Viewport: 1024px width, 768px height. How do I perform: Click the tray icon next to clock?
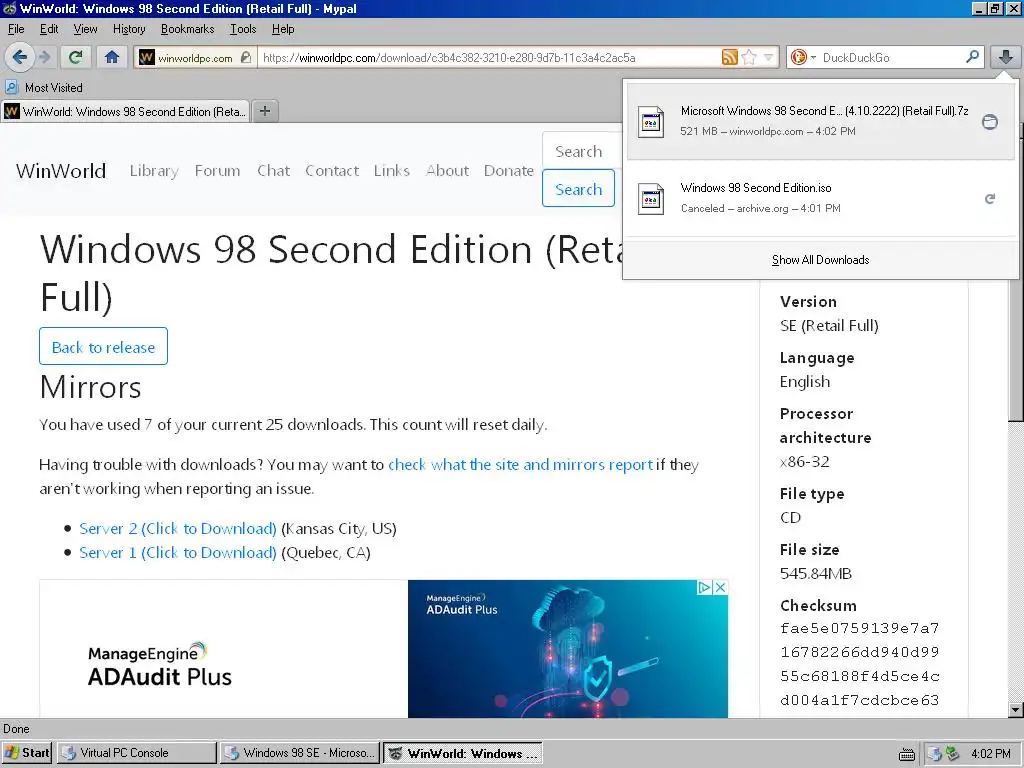pyautogui.click(x=953, y=754)
